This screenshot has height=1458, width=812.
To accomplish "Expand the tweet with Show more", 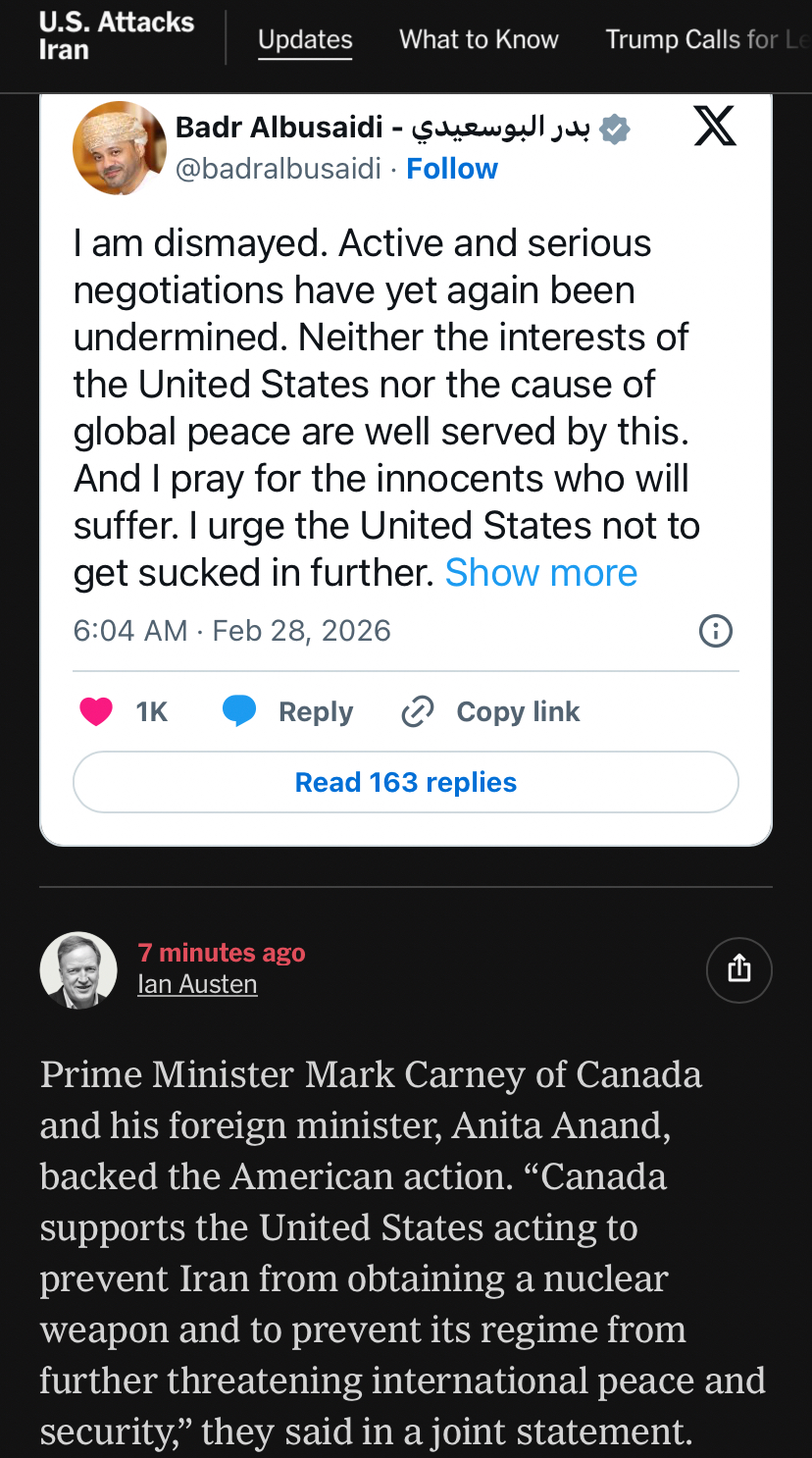I will pos(541,573).
